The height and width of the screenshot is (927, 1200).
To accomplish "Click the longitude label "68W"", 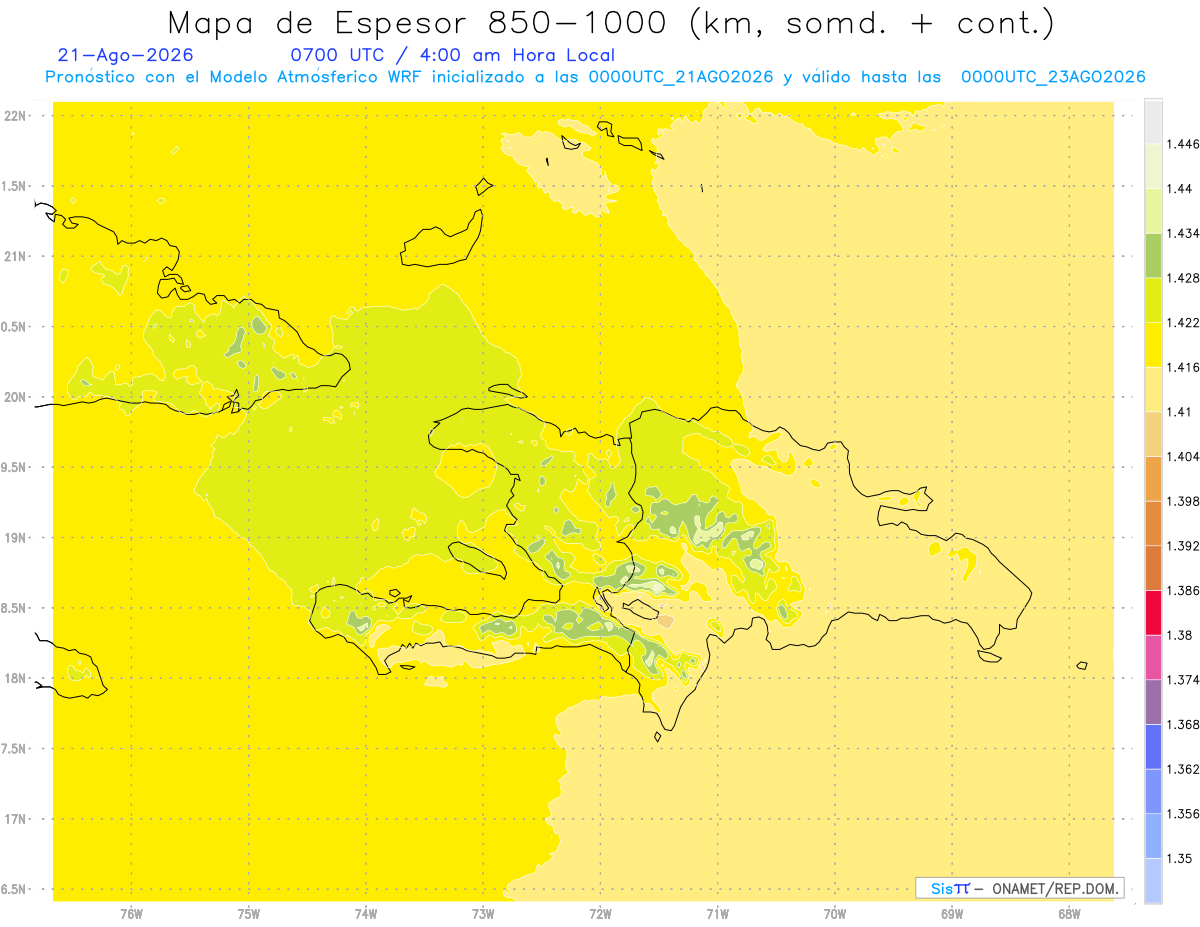I will tap(1069, 913).
